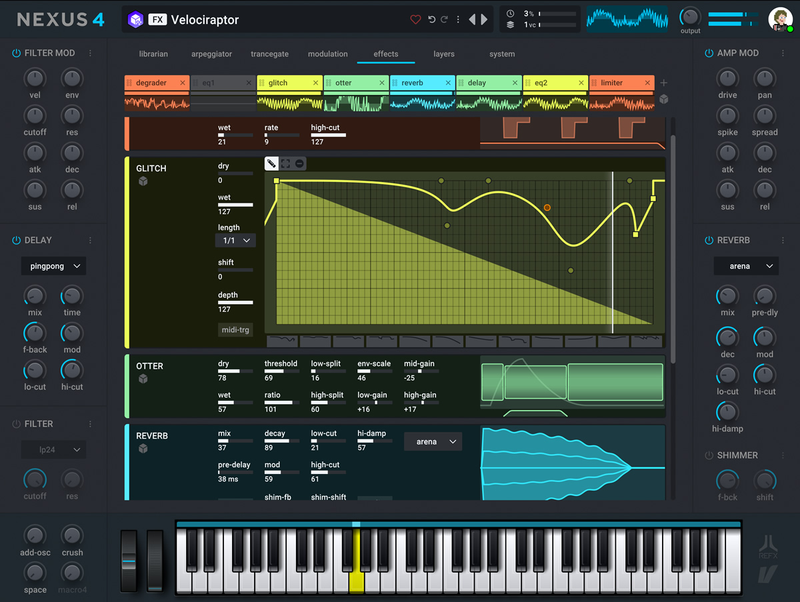
Task: Open the pingpong delay type dropdown
Action: (x=53, y=266)
